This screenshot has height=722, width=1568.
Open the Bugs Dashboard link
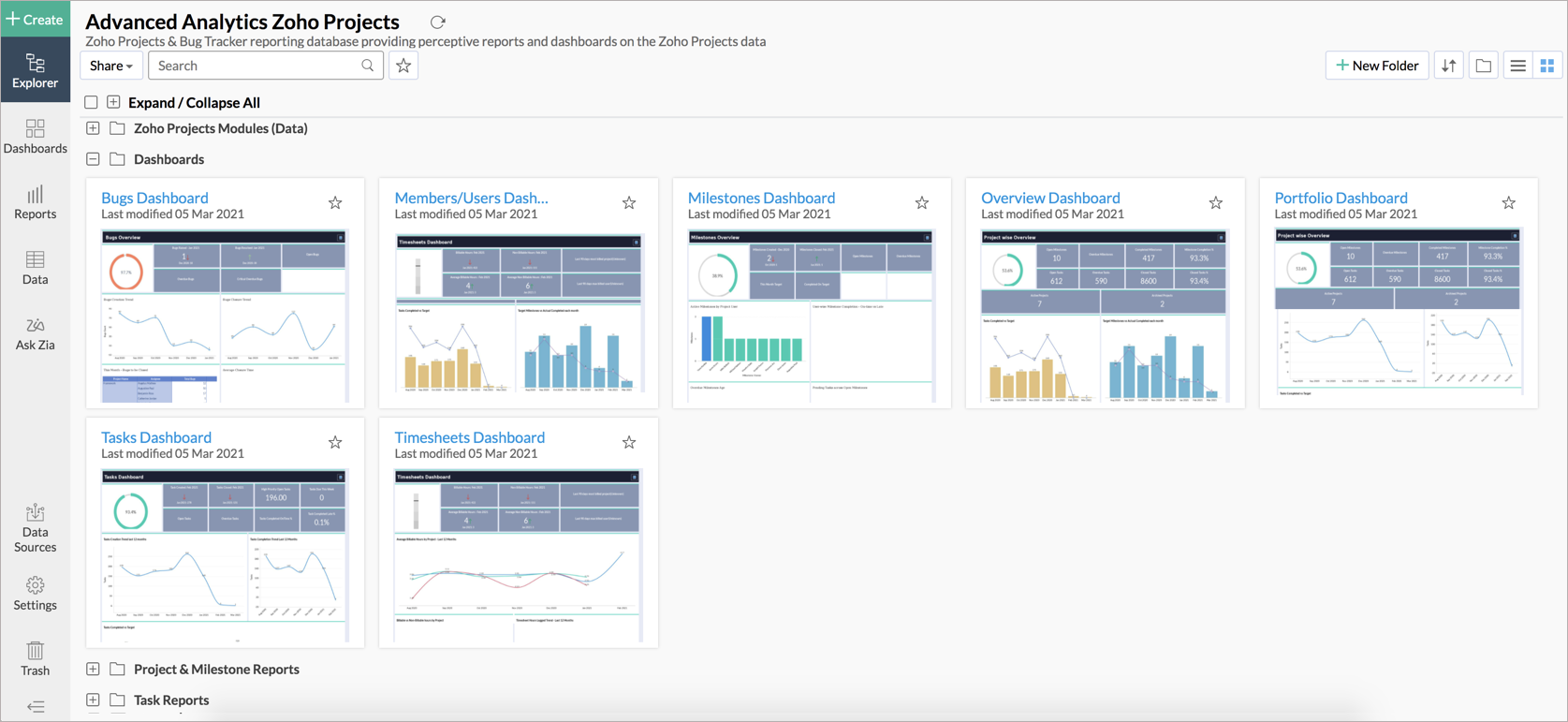pos(154,198)
